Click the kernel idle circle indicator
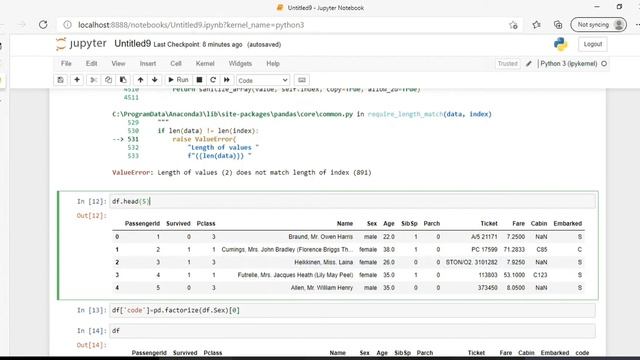The image size is (640, 360). pos(604,64)
